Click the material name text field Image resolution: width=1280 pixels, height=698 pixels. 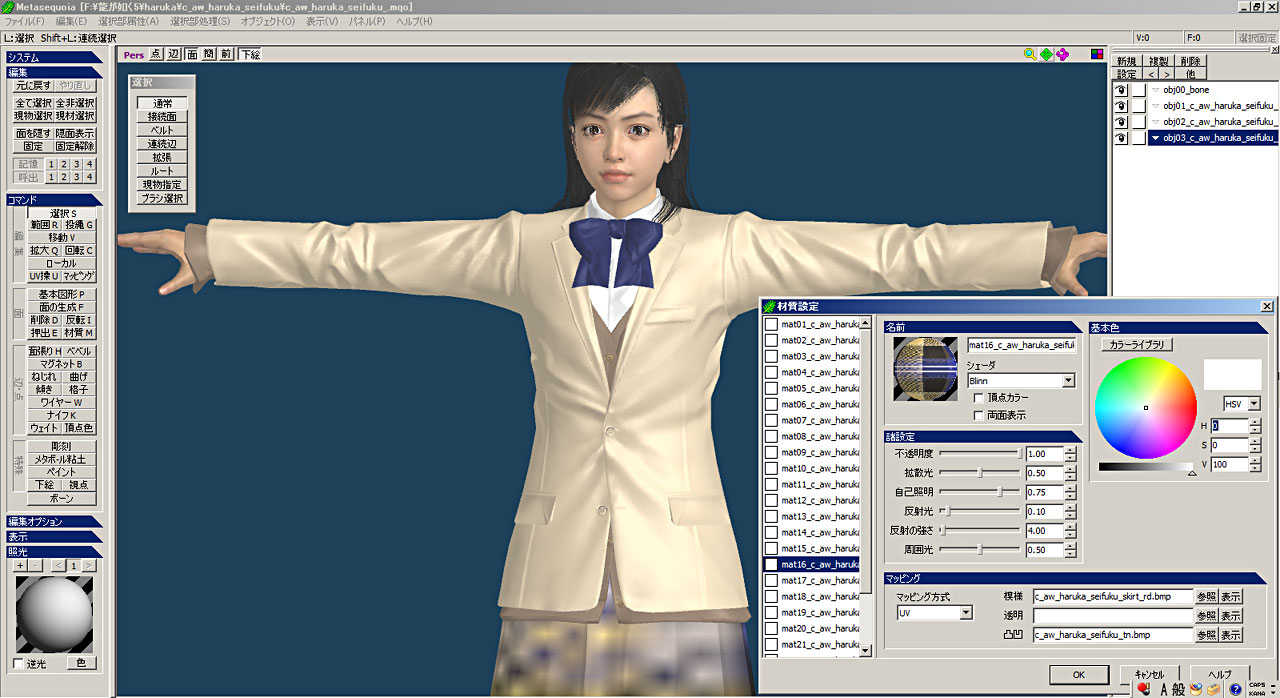[1021, 345]
